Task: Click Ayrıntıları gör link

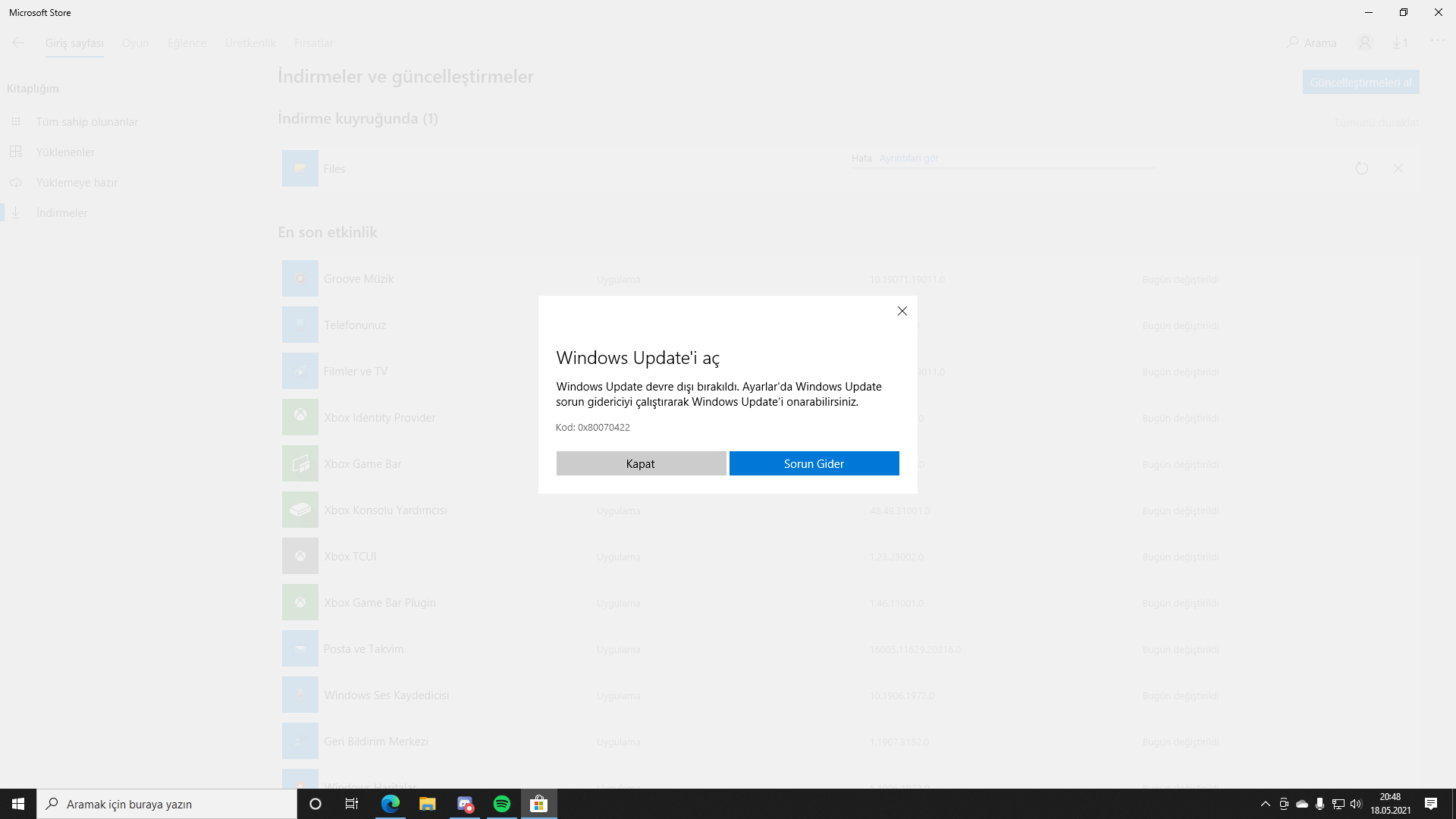Action: coord(908,158)
